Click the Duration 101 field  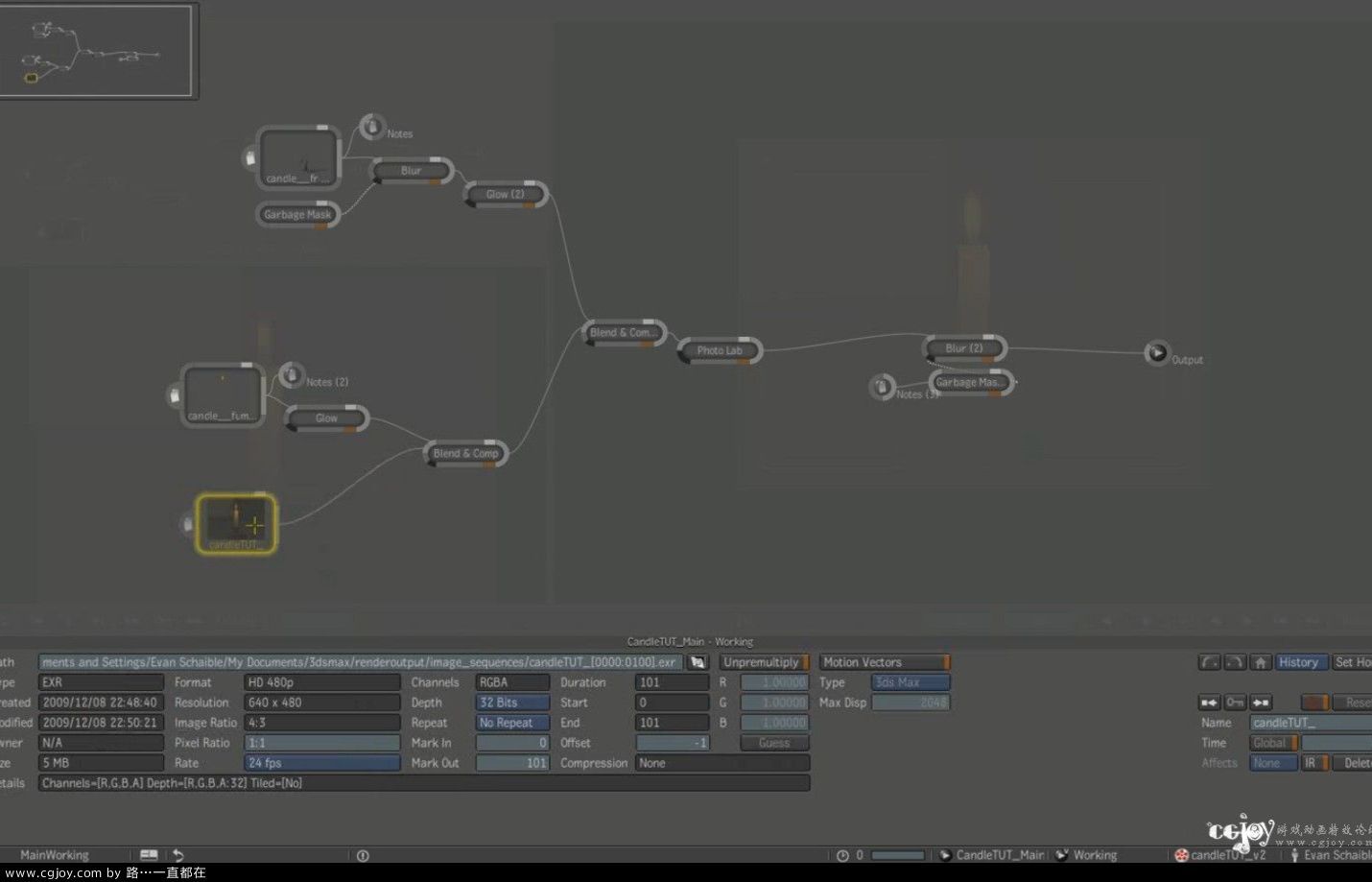[673, 682]
